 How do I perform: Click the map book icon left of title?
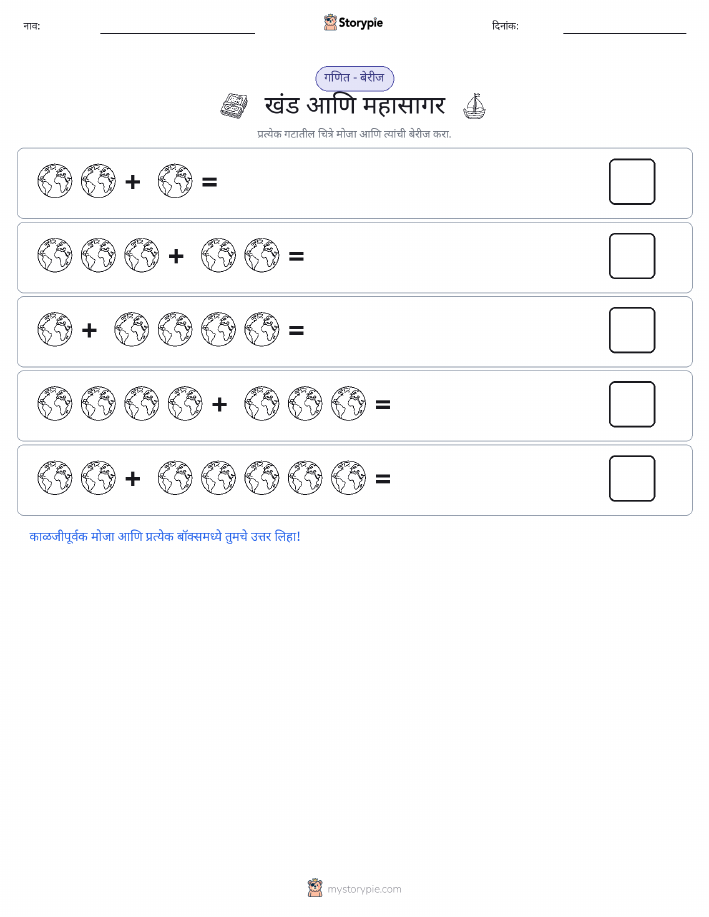234,106
